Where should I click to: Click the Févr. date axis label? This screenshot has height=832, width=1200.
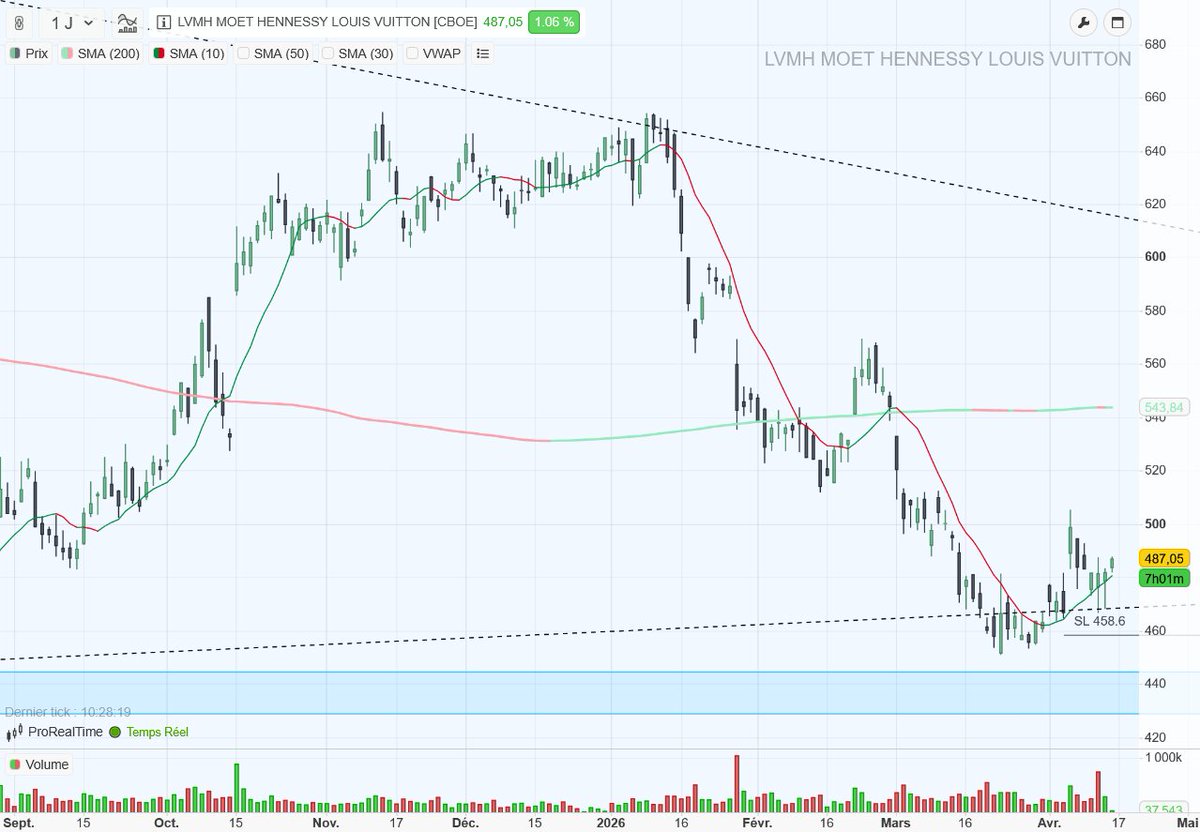[756, 823]
